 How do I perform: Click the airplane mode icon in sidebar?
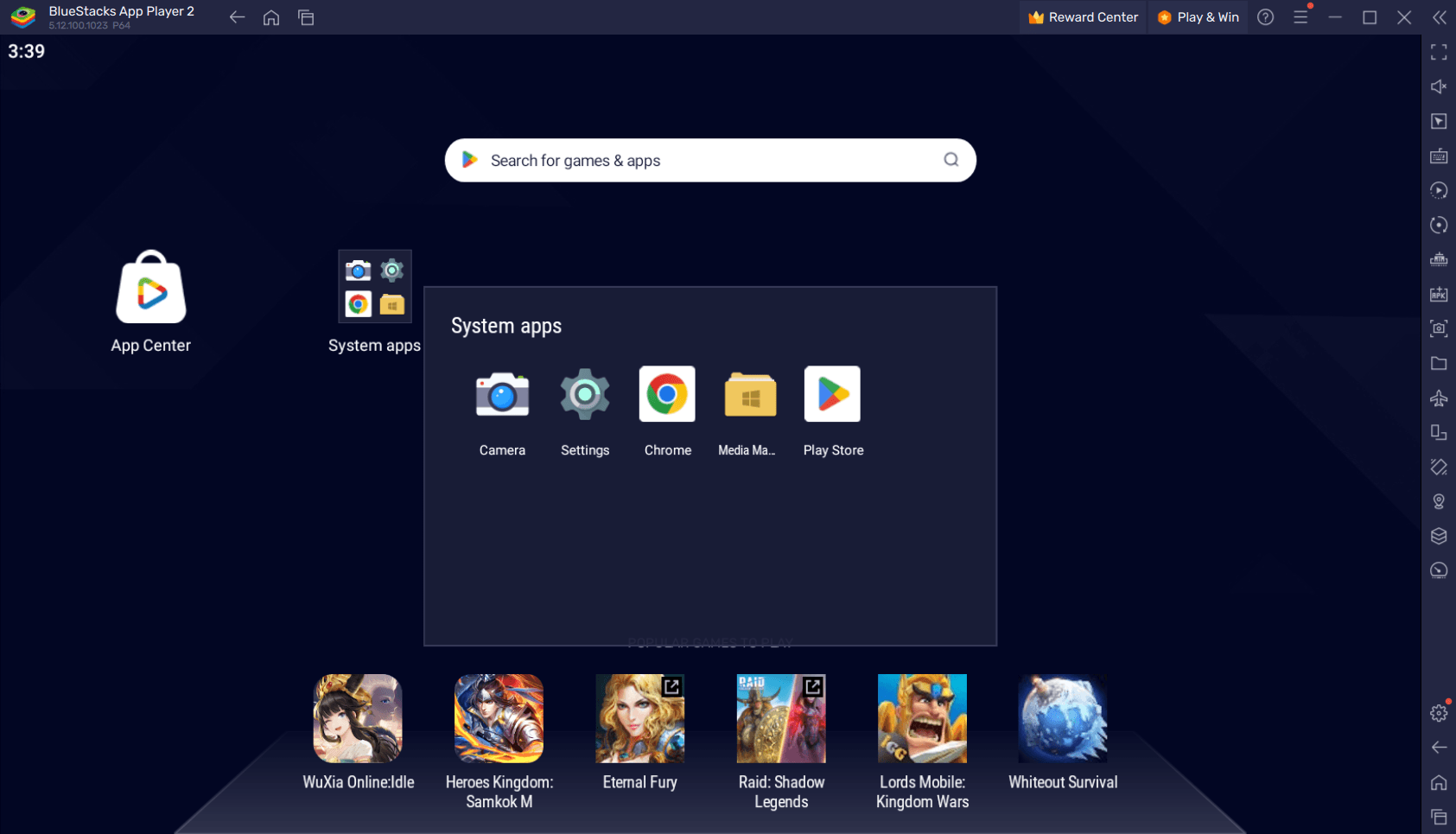1439,398
